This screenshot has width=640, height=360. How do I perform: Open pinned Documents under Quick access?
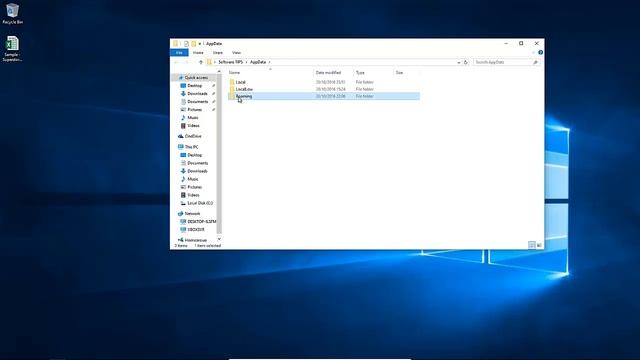(x=198, y=102)
